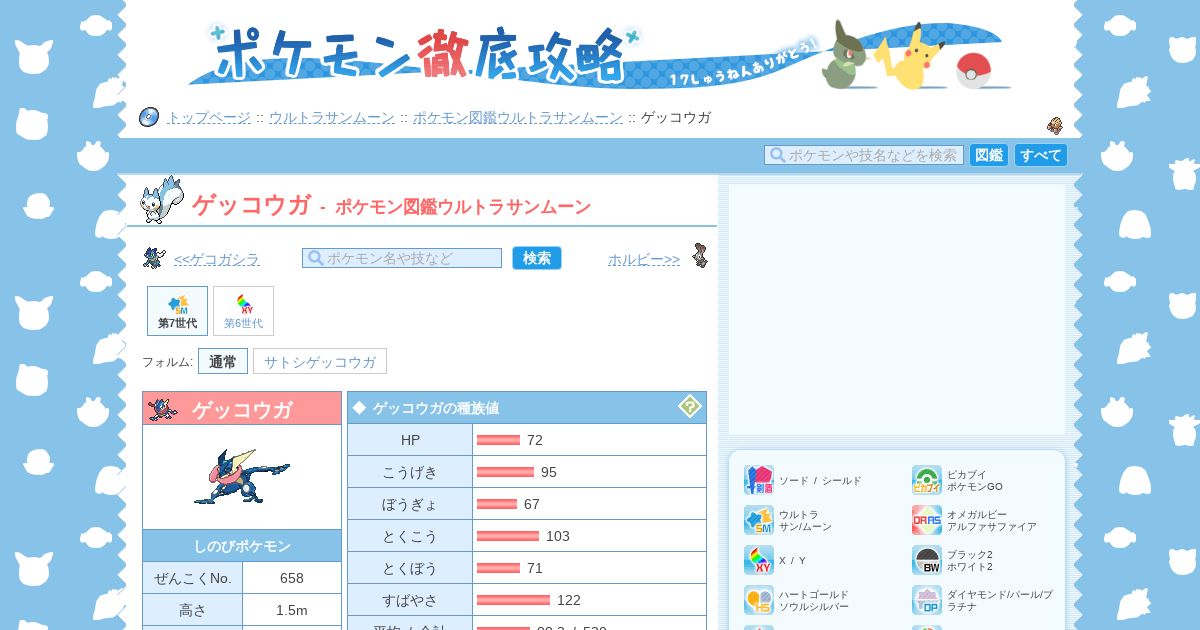Click the とくこう stat bar
1200x630 pixels.
tap(508, 536)
